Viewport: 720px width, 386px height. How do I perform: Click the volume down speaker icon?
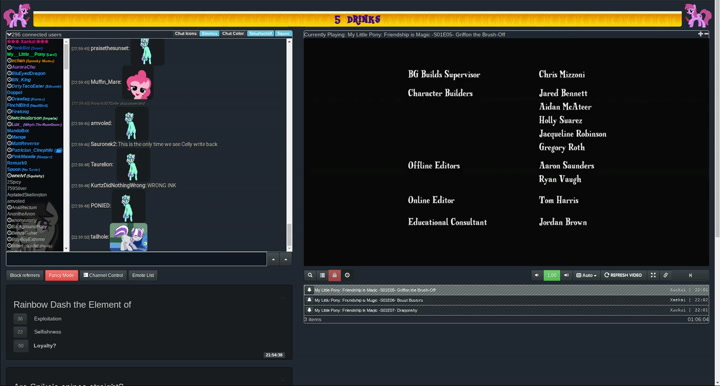[x=536, y=275]
